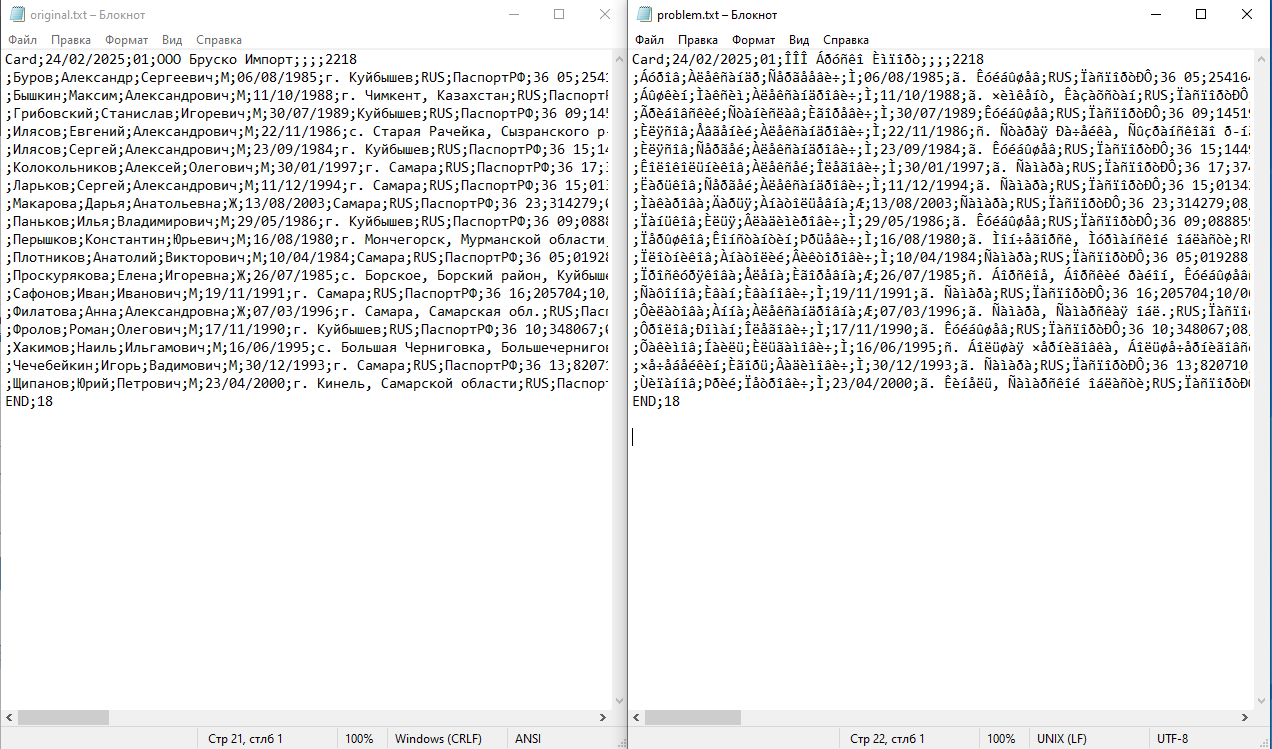Minimize the problem.txt Notepad window

[x=1155, y=15]
